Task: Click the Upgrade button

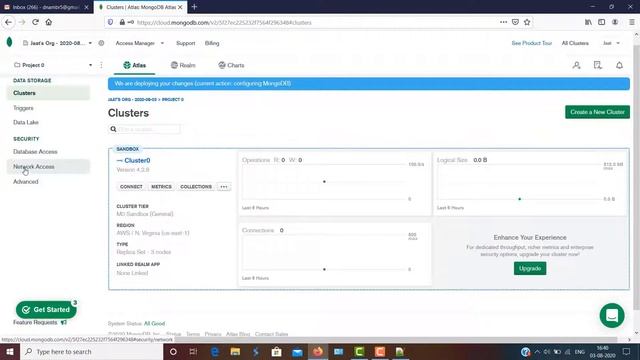Action: 530,268
